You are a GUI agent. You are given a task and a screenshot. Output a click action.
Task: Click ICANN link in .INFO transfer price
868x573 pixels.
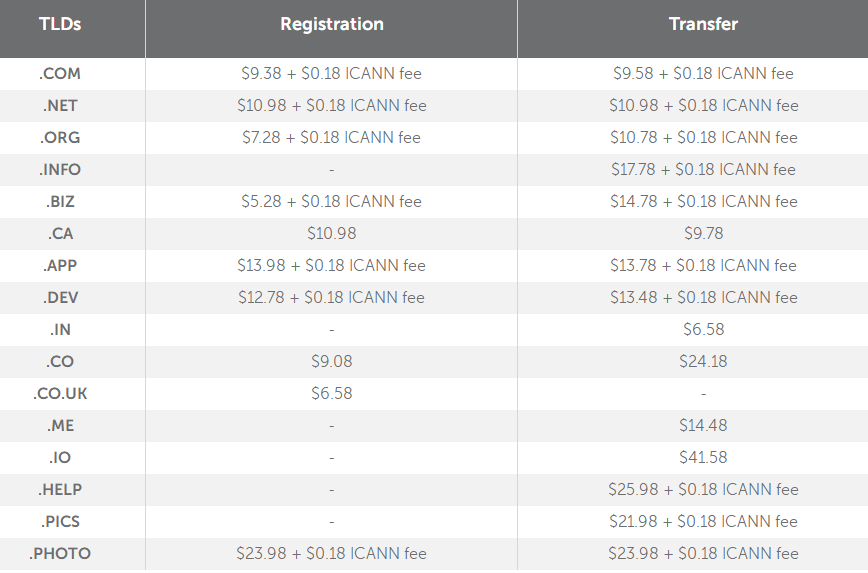pos(744,169)
